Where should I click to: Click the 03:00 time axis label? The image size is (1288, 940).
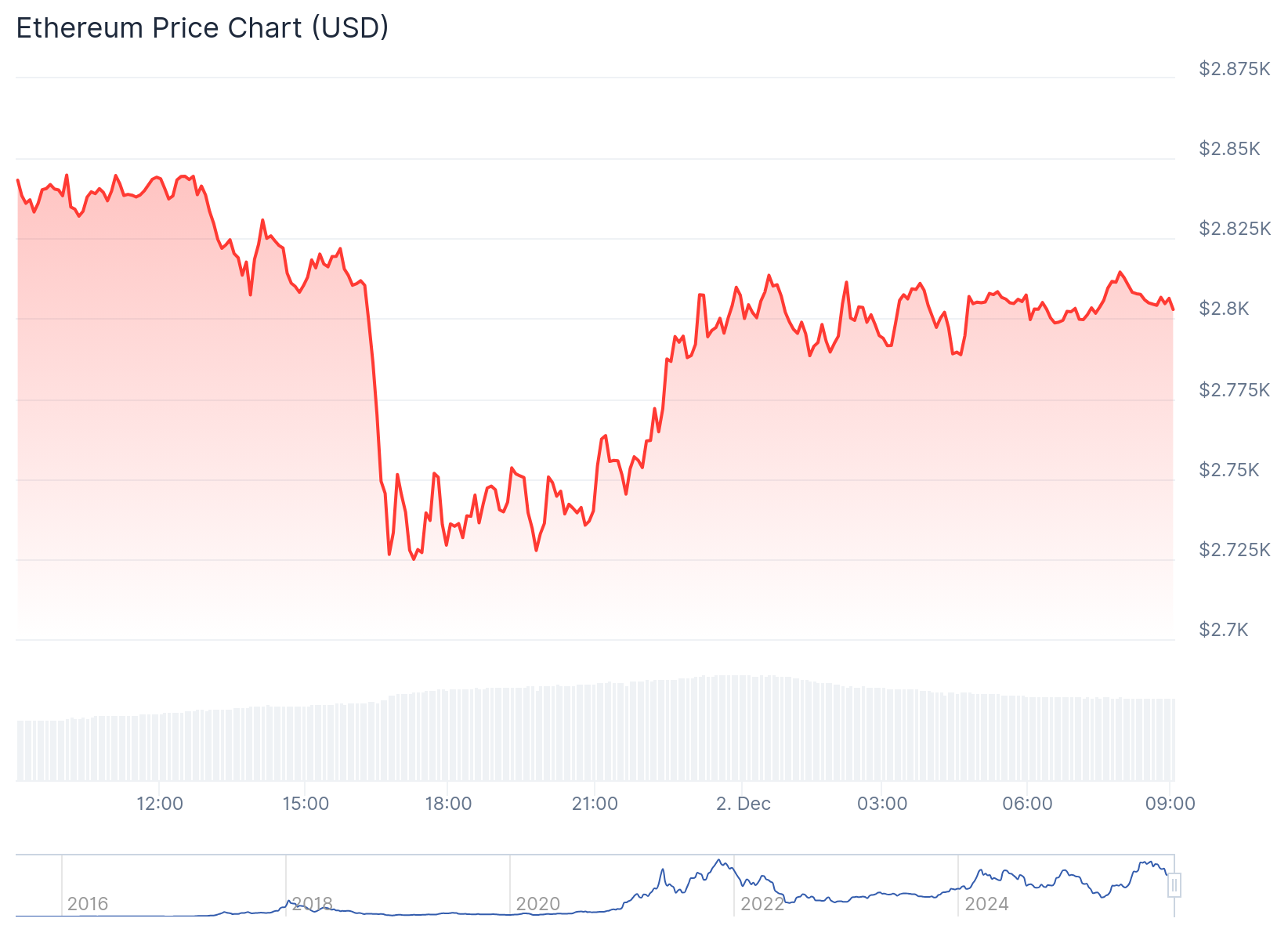pos(882,804)
